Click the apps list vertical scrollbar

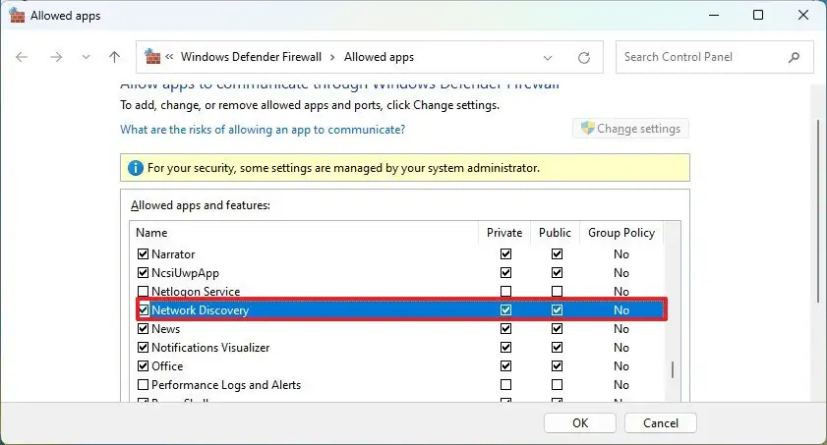pos(672,368)
